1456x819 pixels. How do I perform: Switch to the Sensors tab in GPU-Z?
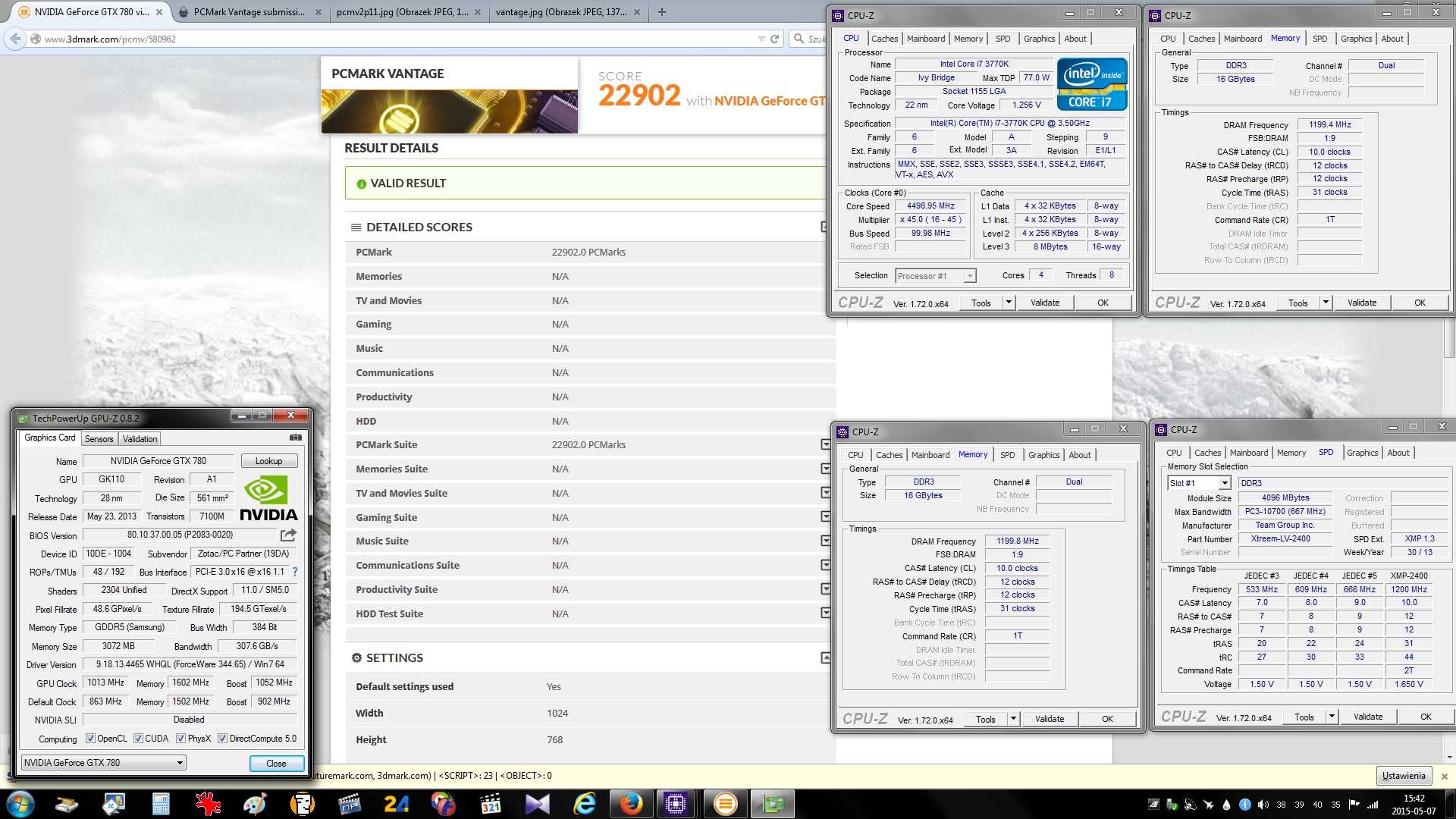click(x=99, y=439)
